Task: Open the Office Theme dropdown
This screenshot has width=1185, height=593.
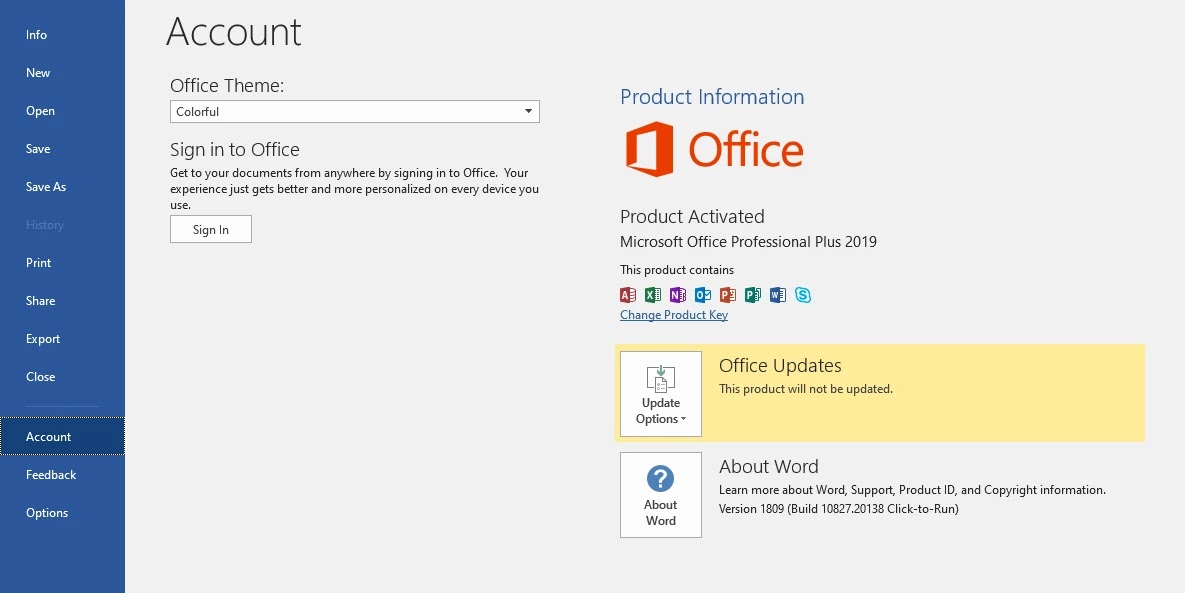Action: click(354, 112)
